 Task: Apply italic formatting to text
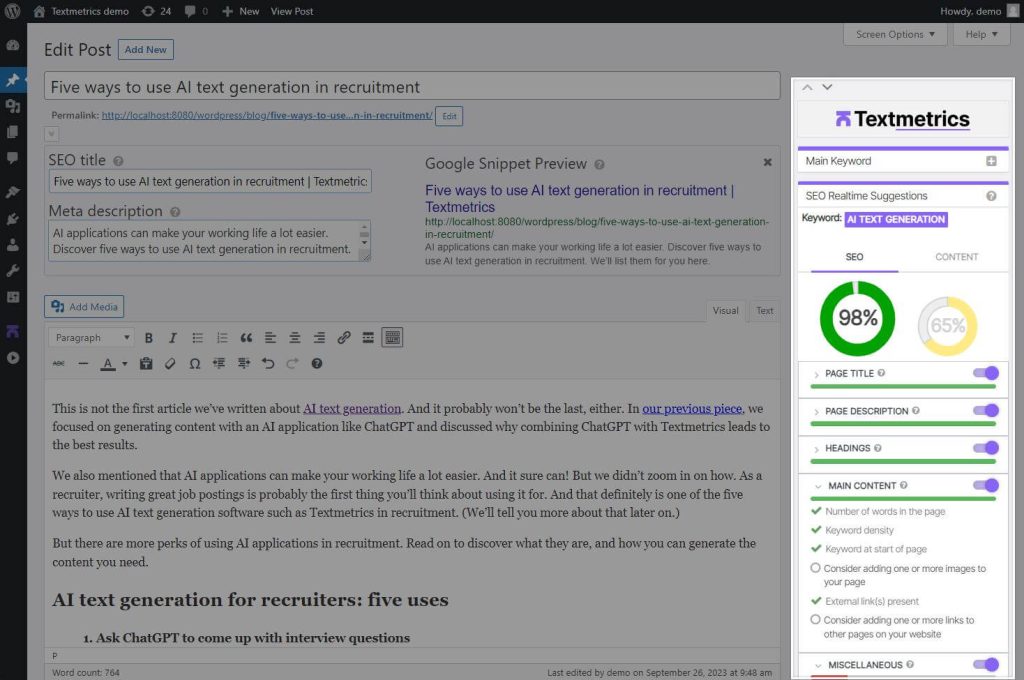(173, 338)
